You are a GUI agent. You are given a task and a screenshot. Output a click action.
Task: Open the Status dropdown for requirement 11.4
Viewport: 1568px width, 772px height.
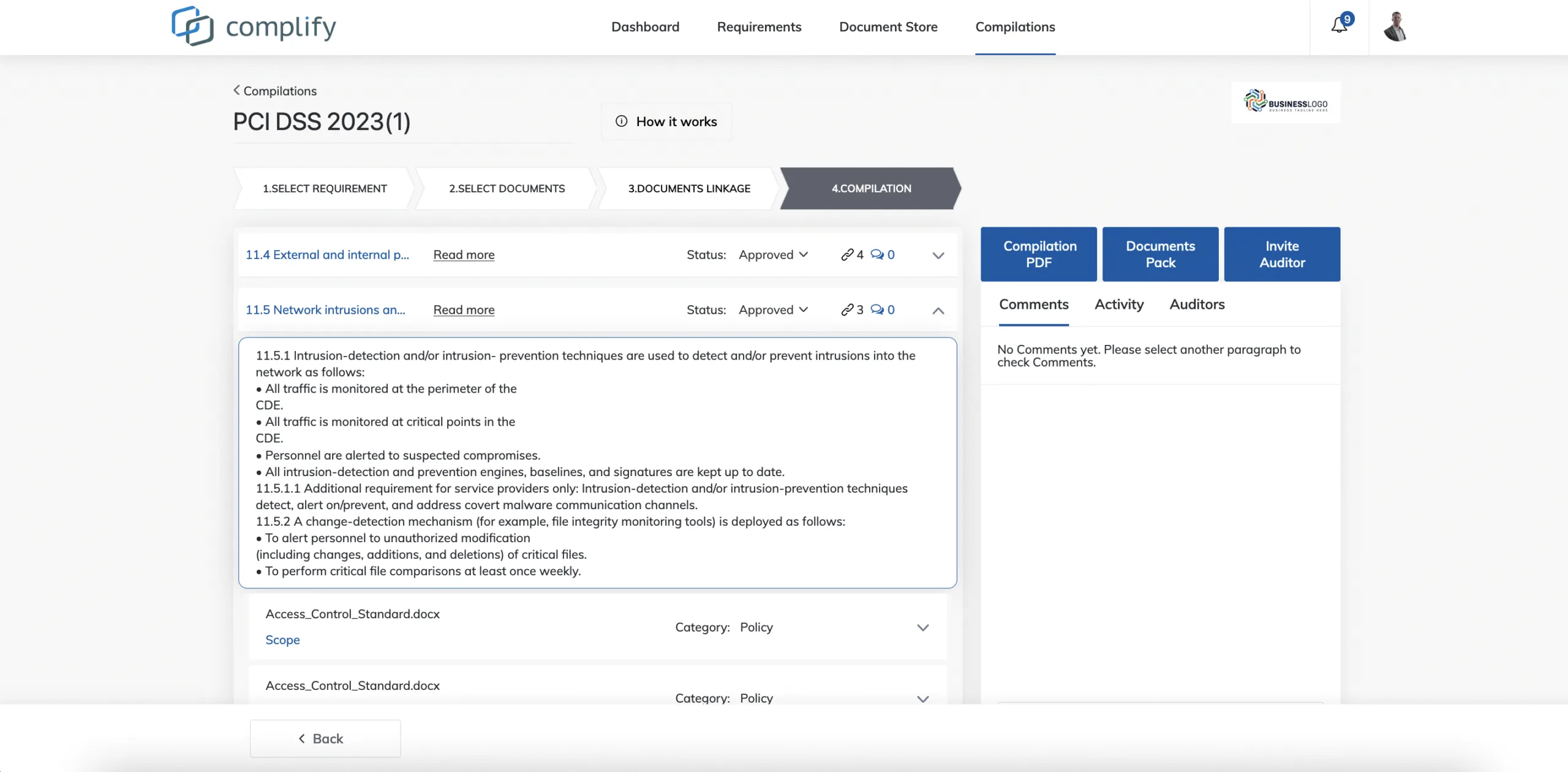coord(773,254)
